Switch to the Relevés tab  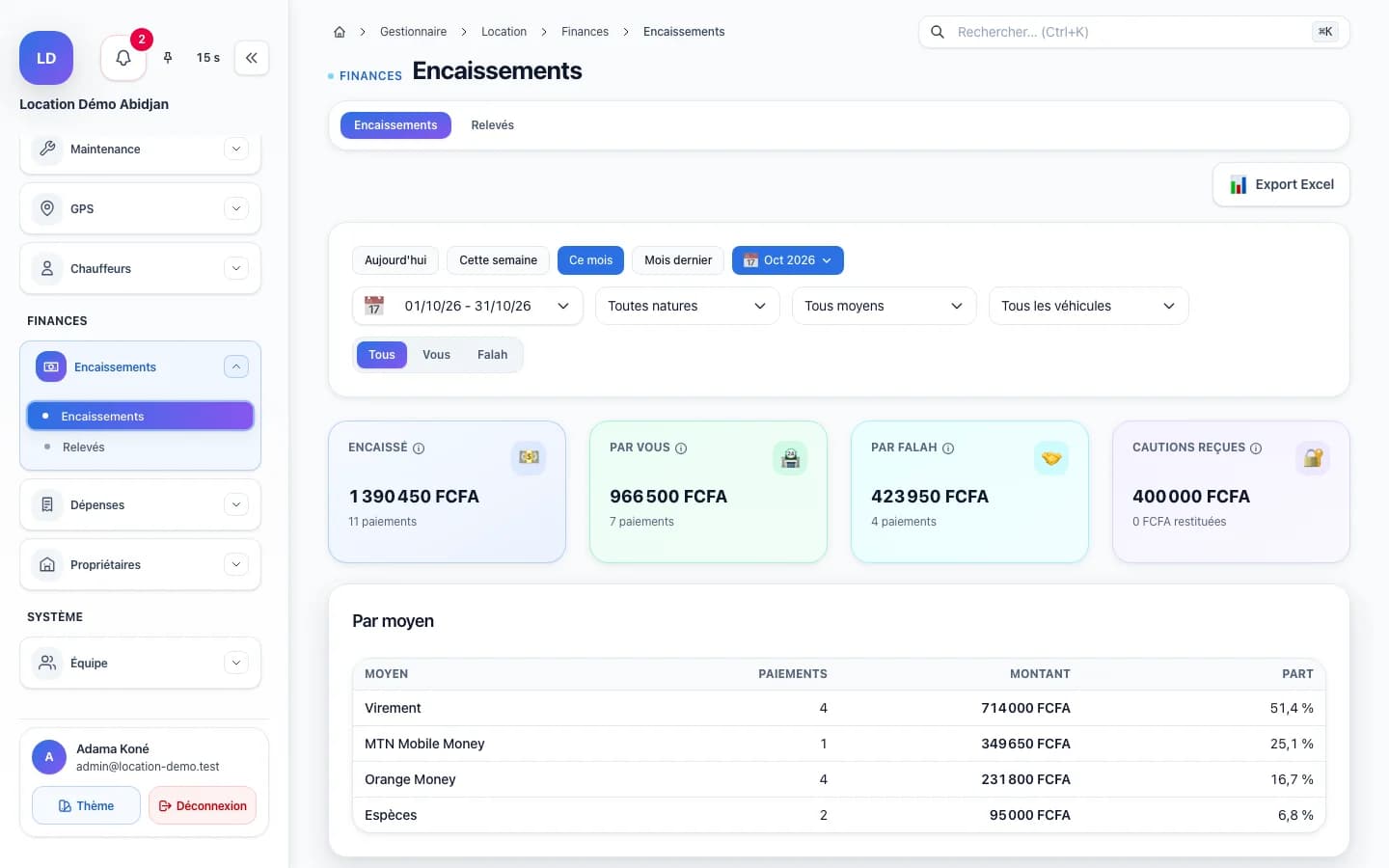coord(492,125)
